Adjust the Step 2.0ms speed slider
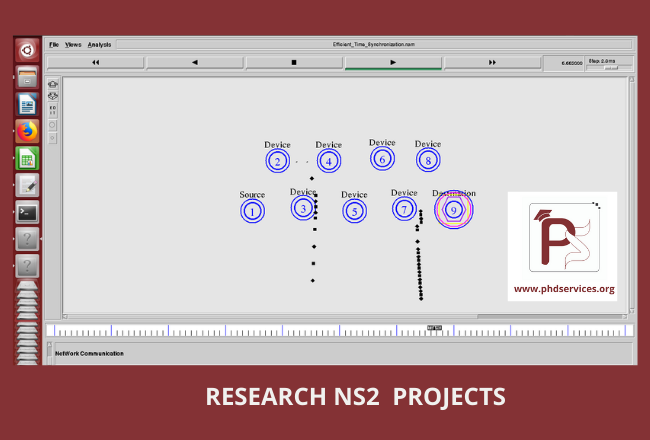 611,68
